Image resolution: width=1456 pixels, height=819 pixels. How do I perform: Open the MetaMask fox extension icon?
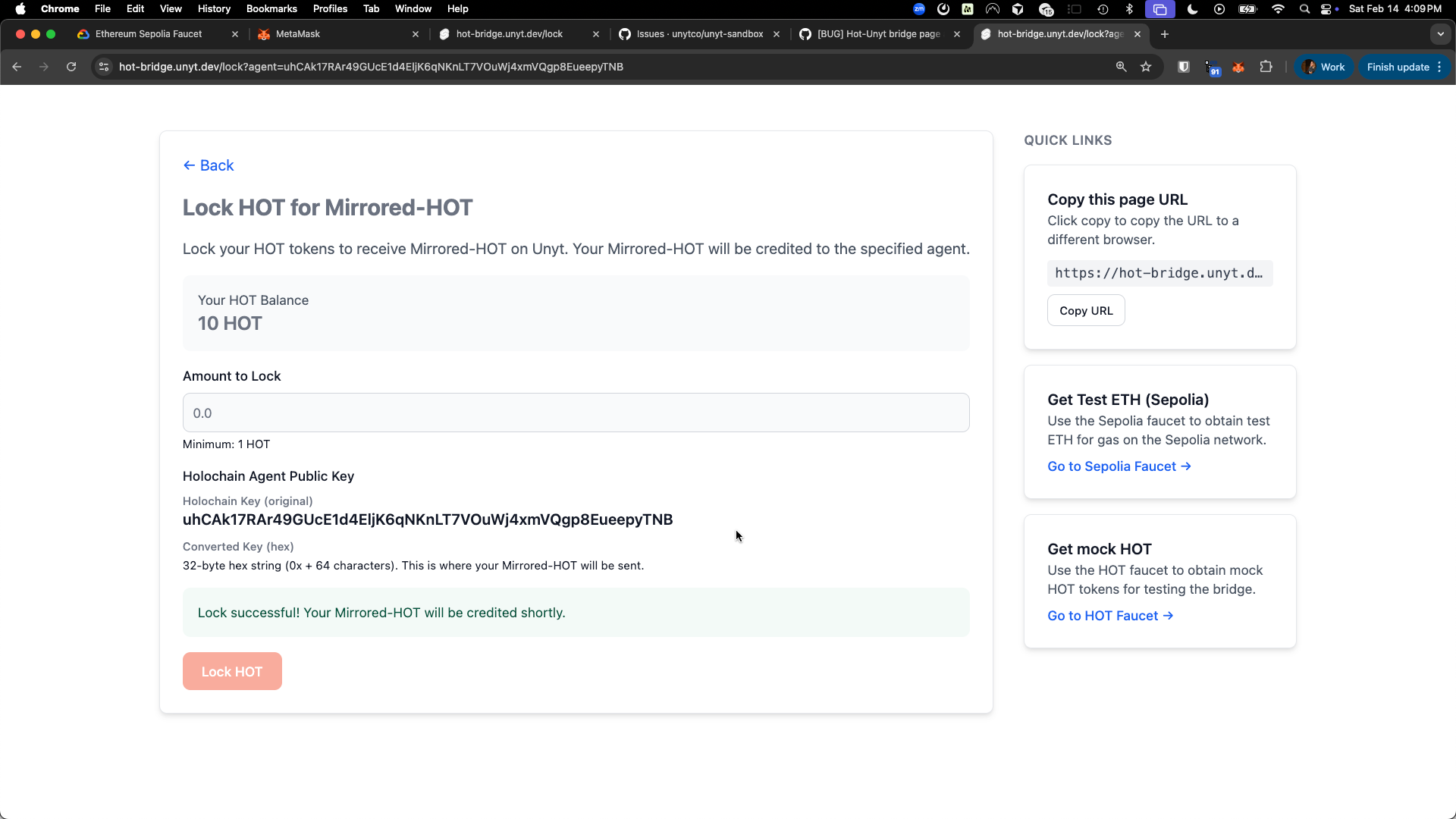(x=1238, y=67)
